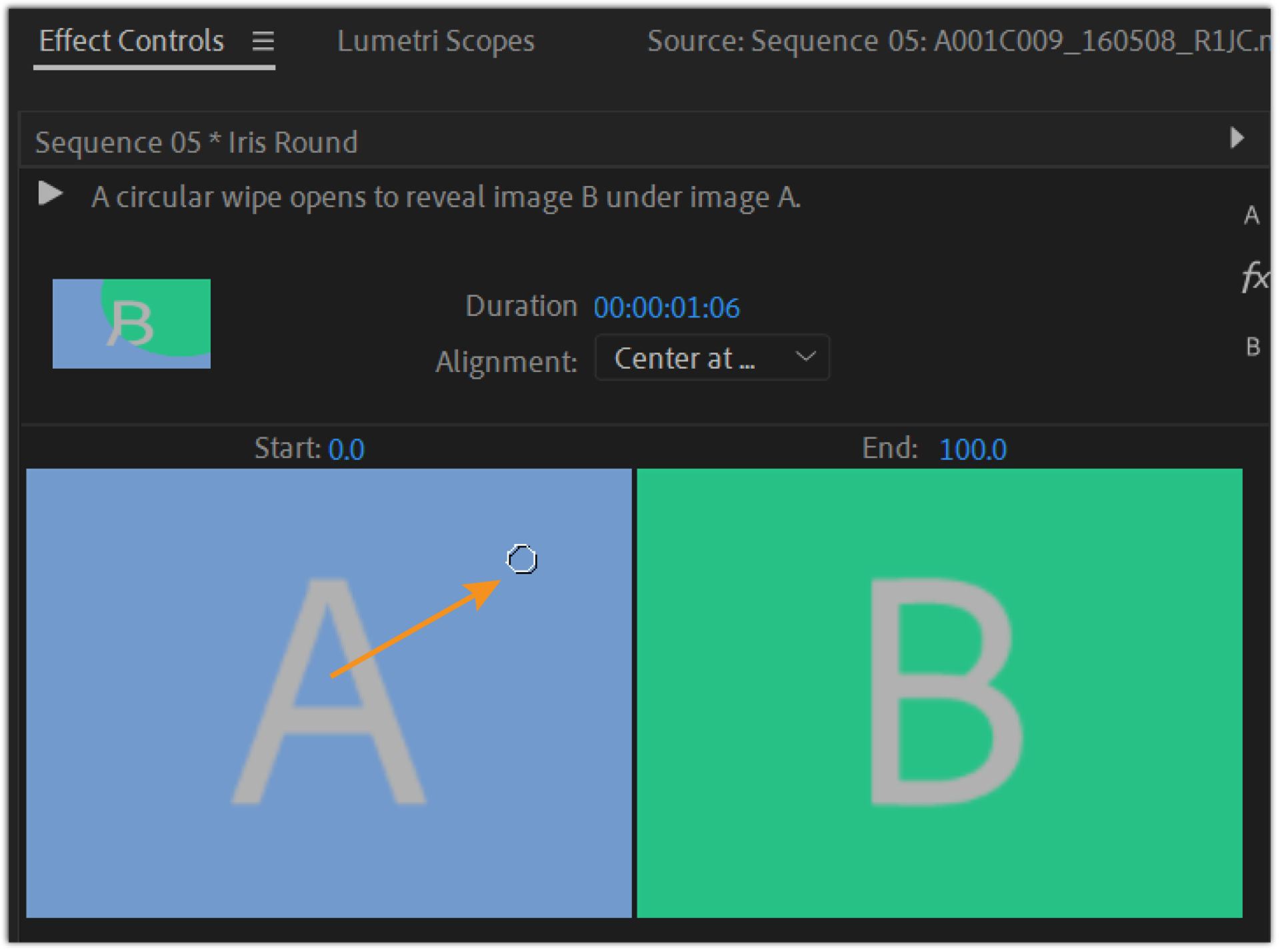This screenshot has width=1280, height=952.
Task: Click the circular wipe description text
Action: [x=445, y=197]
